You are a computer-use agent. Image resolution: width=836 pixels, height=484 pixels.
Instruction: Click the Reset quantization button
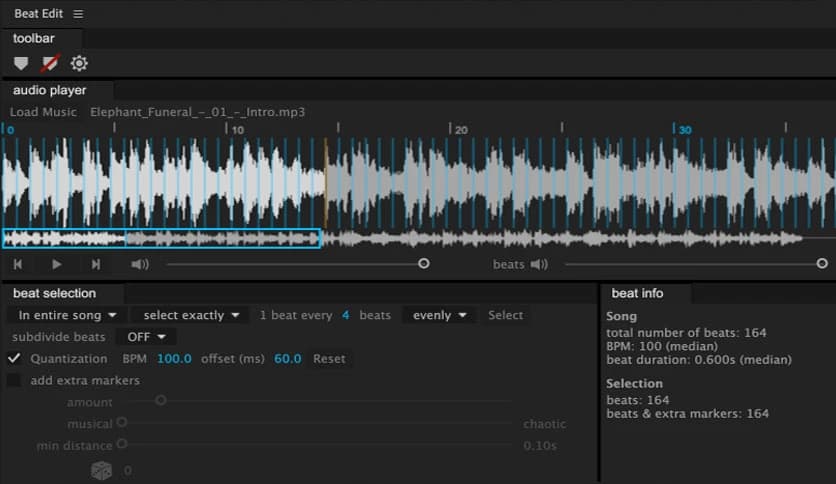click(x=329, y=358)
